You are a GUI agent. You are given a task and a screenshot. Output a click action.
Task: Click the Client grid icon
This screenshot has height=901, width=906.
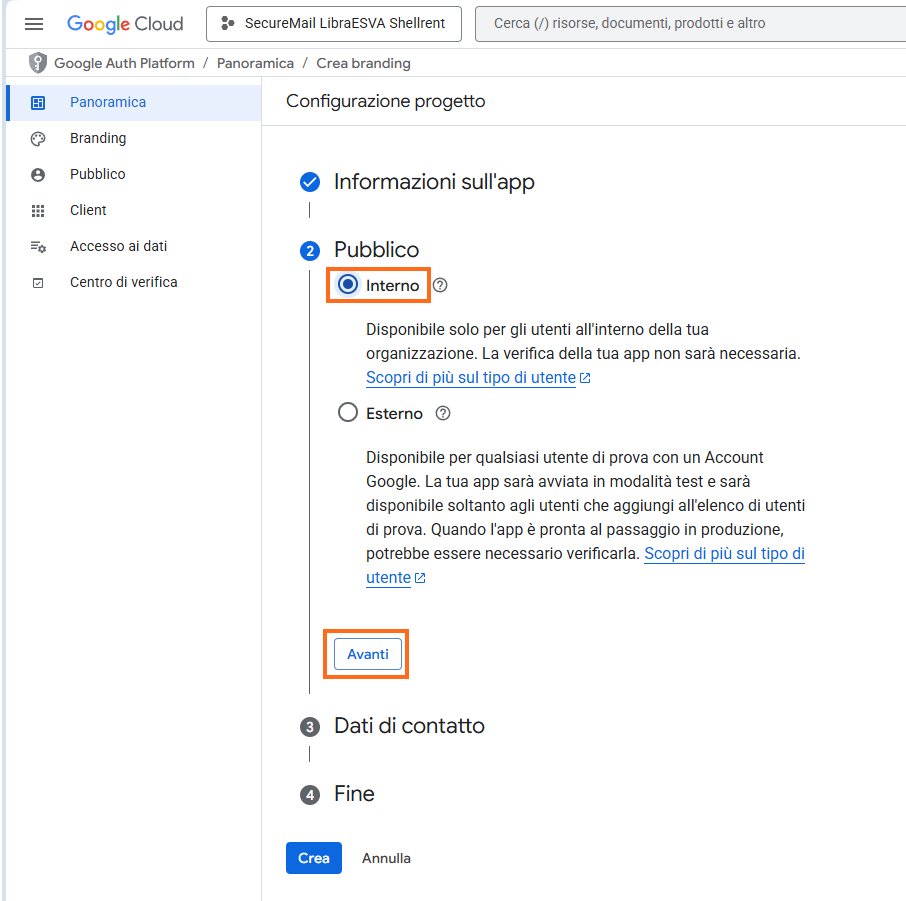coord(38,210)
